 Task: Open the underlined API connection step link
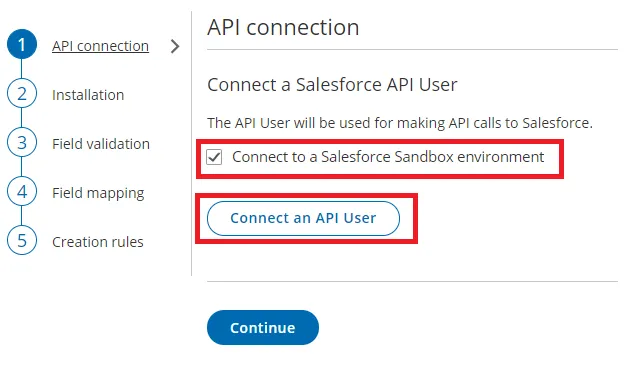tap(100, 46)
